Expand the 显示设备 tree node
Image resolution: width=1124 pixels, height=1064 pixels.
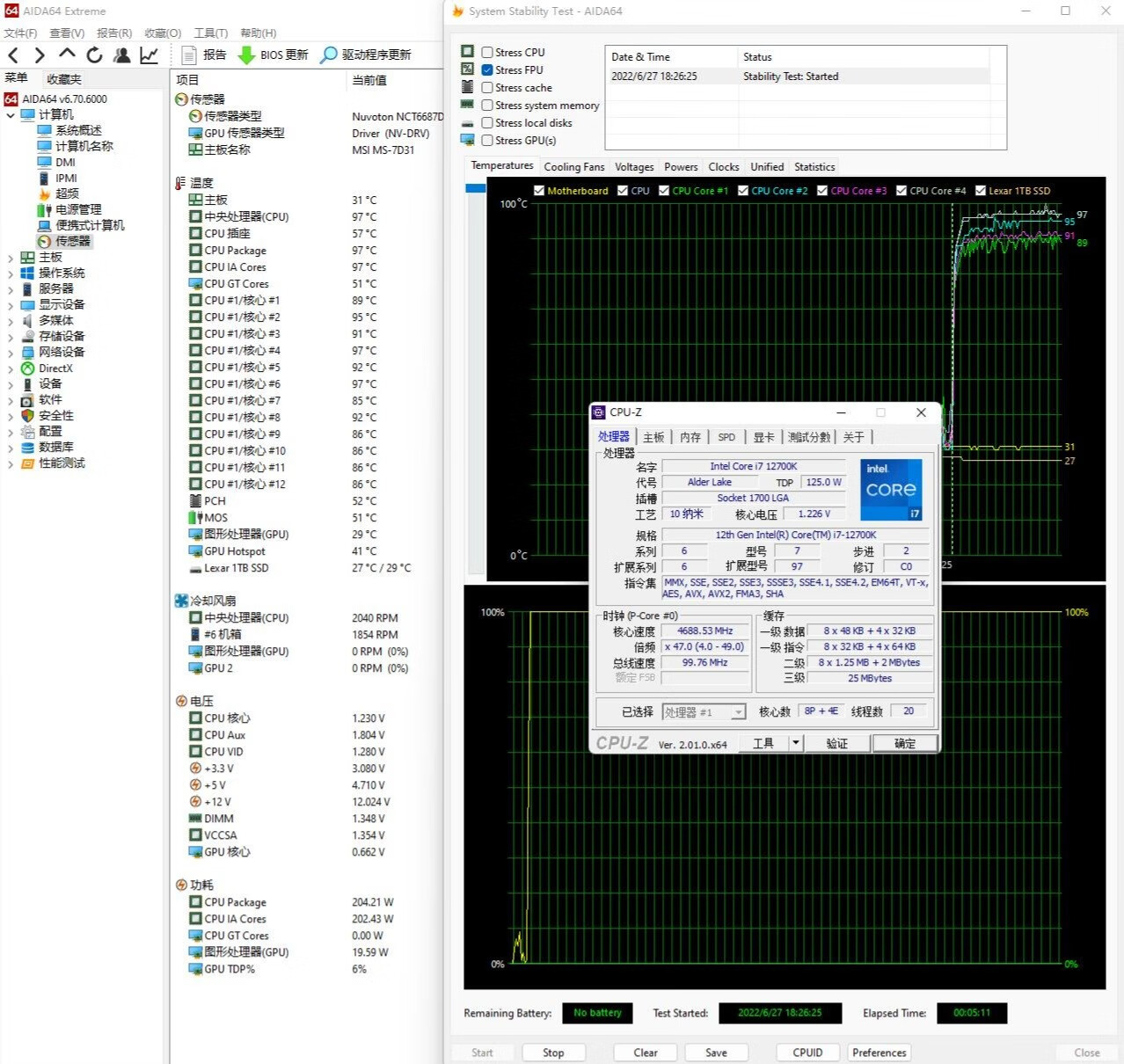11,305
